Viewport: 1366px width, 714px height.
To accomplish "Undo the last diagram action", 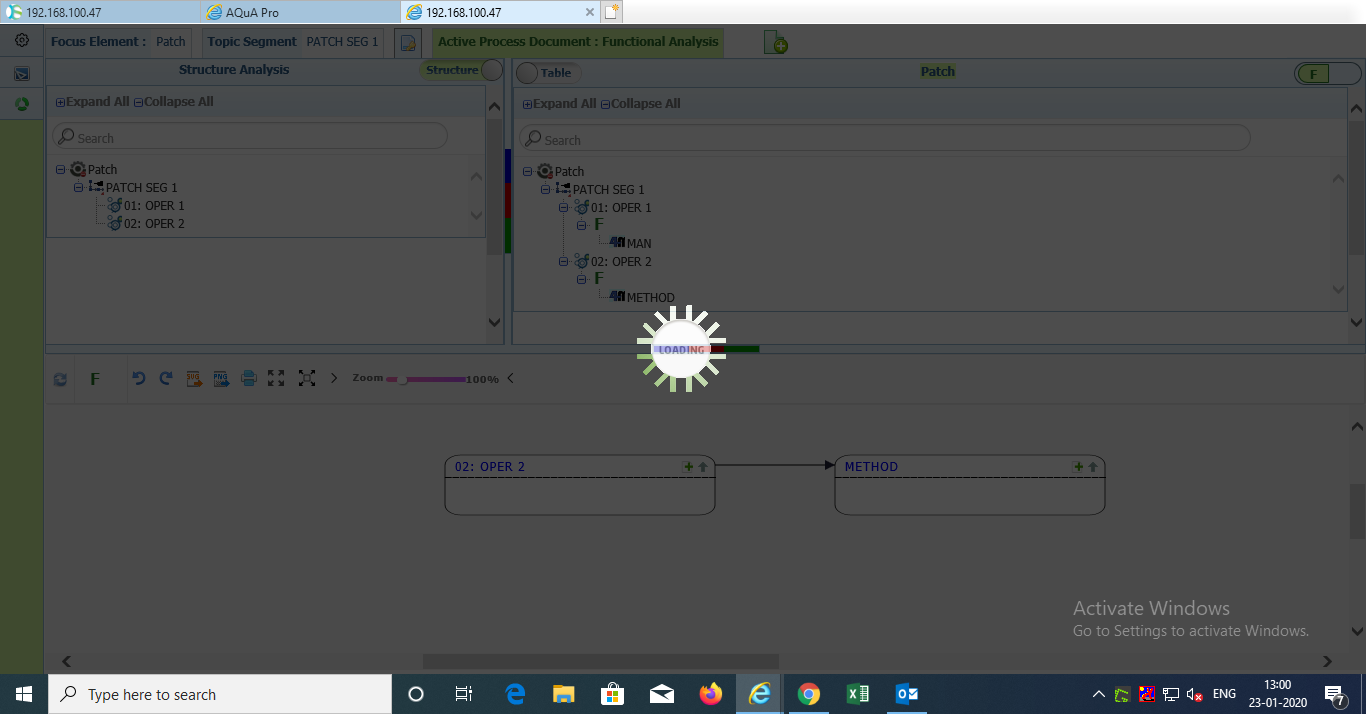I will pos(139,378).
